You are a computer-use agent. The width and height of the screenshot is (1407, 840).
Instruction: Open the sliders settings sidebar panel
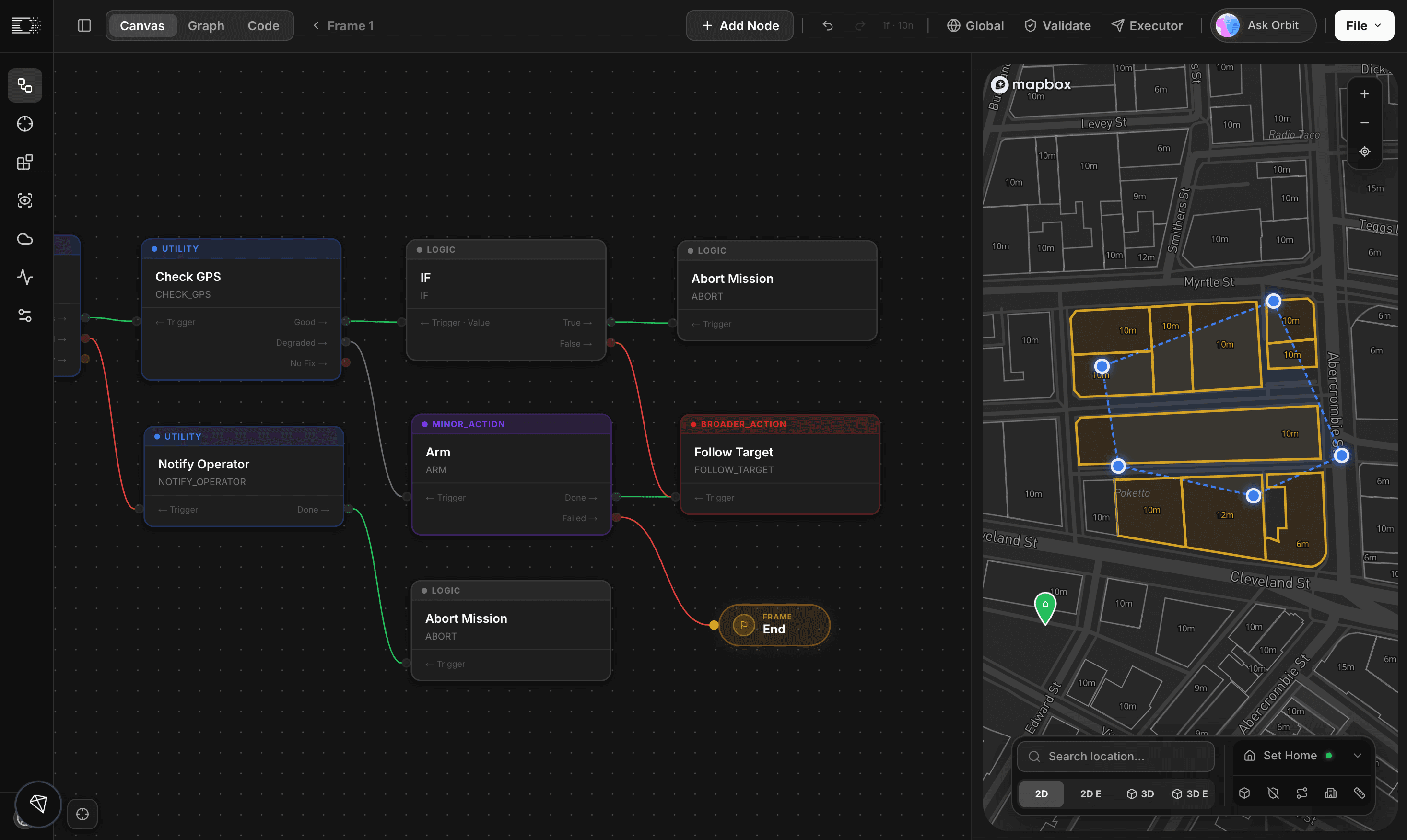25,315
